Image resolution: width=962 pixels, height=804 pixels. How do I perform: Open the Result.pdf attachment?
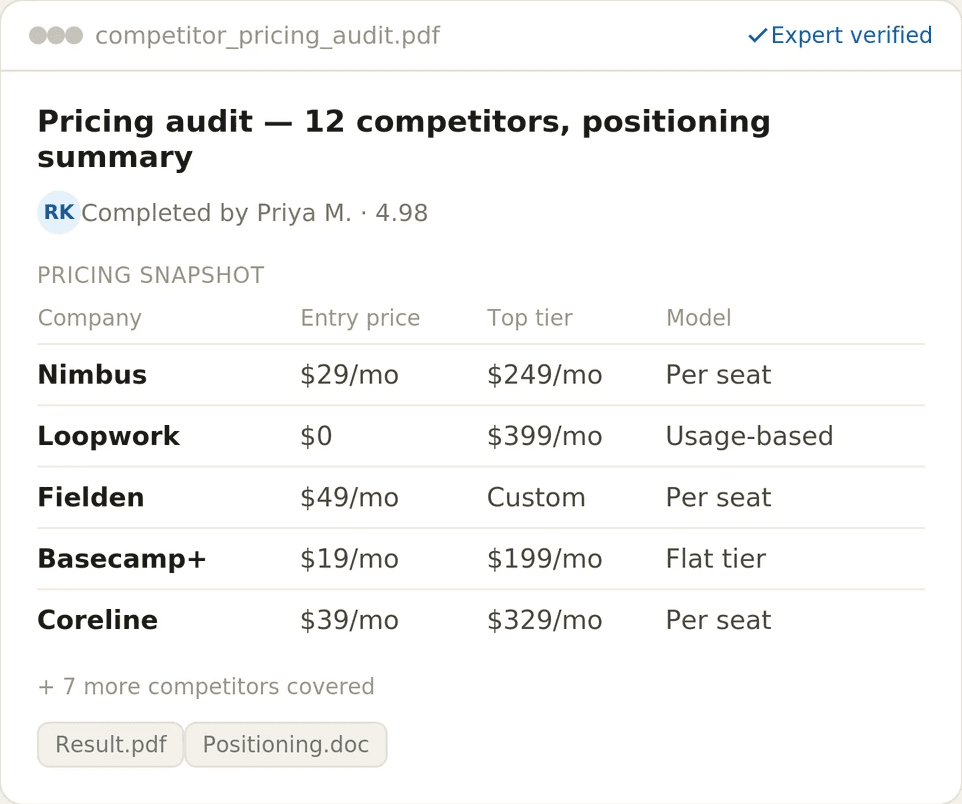coord(110,744)
